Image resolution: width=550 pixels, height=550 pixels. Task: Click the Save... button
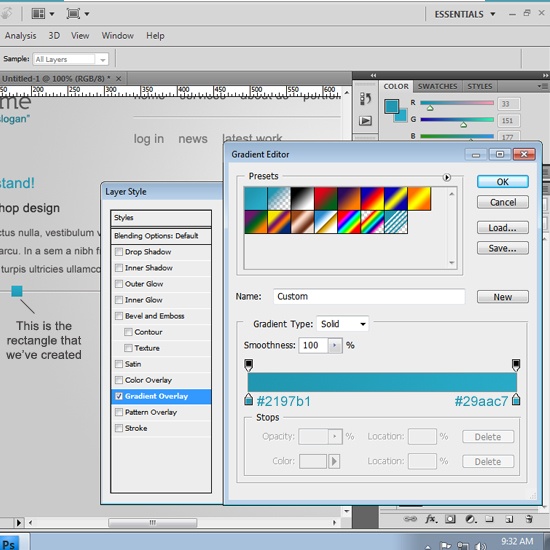pyautogui.click(x=503, y=248)
